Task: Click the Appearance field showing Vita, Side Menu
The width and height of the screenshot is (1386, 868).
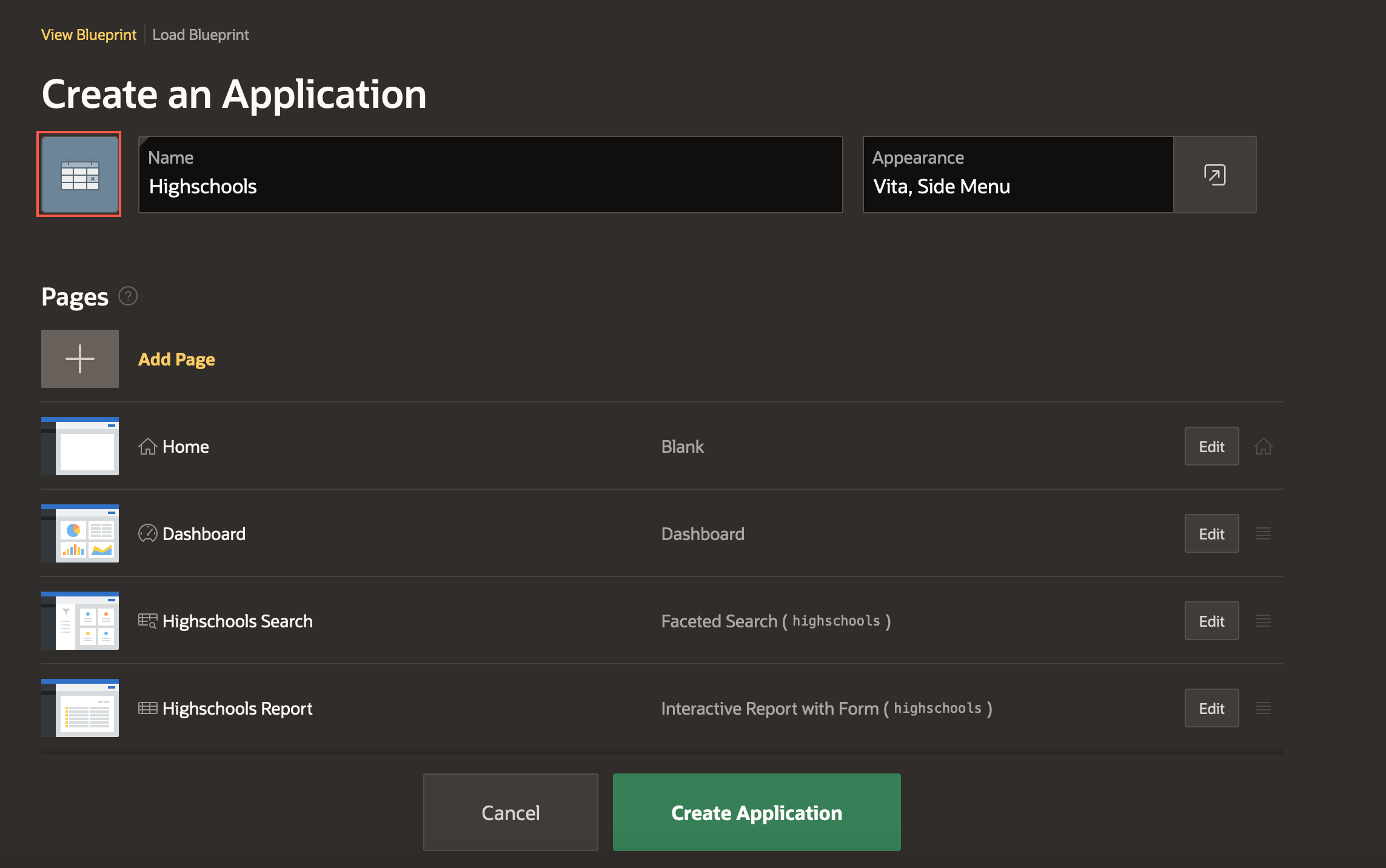Action: click(1019, 175)
